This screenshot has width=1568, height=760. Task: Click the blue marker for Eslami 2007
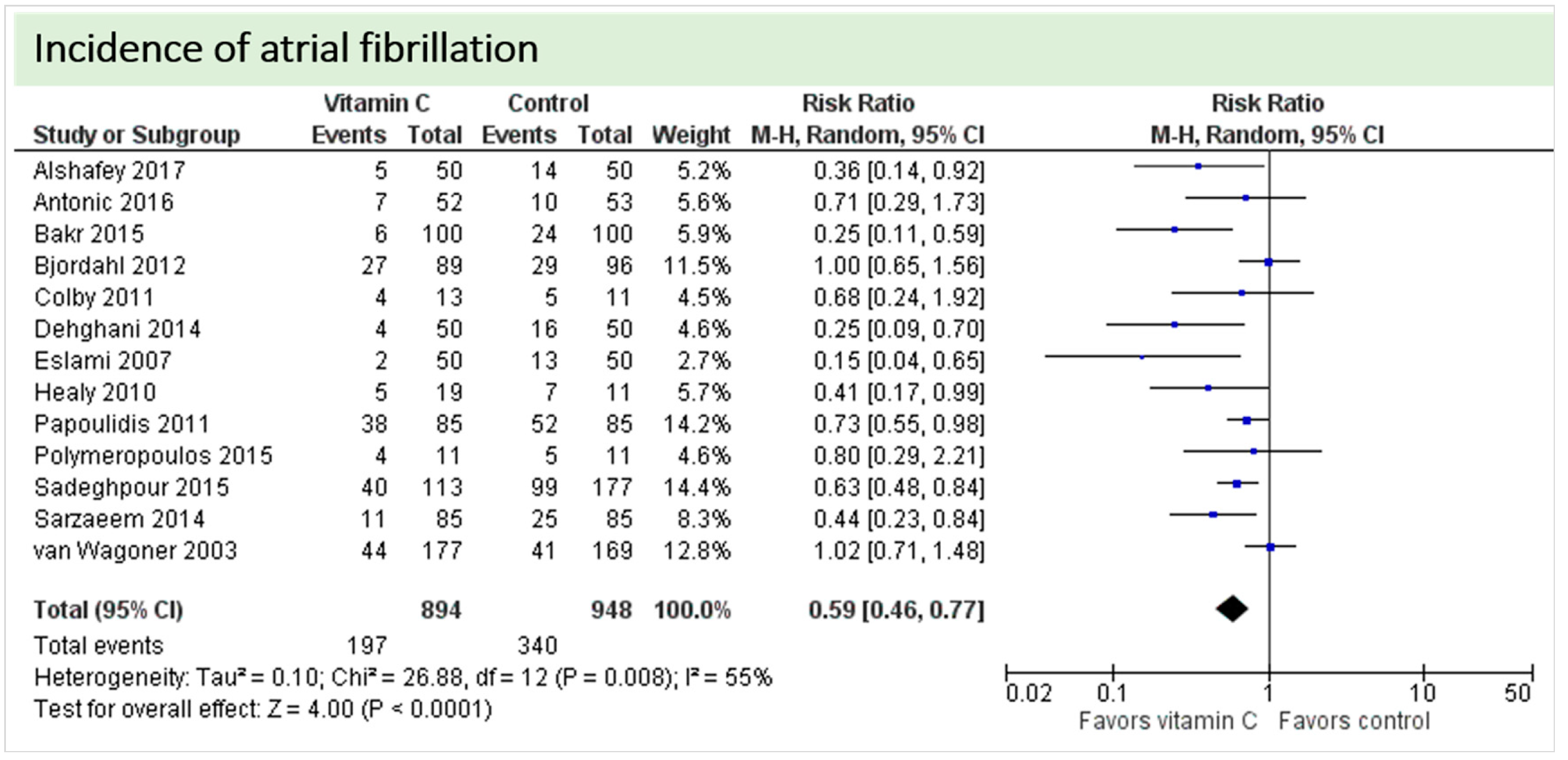(1142, 357)
